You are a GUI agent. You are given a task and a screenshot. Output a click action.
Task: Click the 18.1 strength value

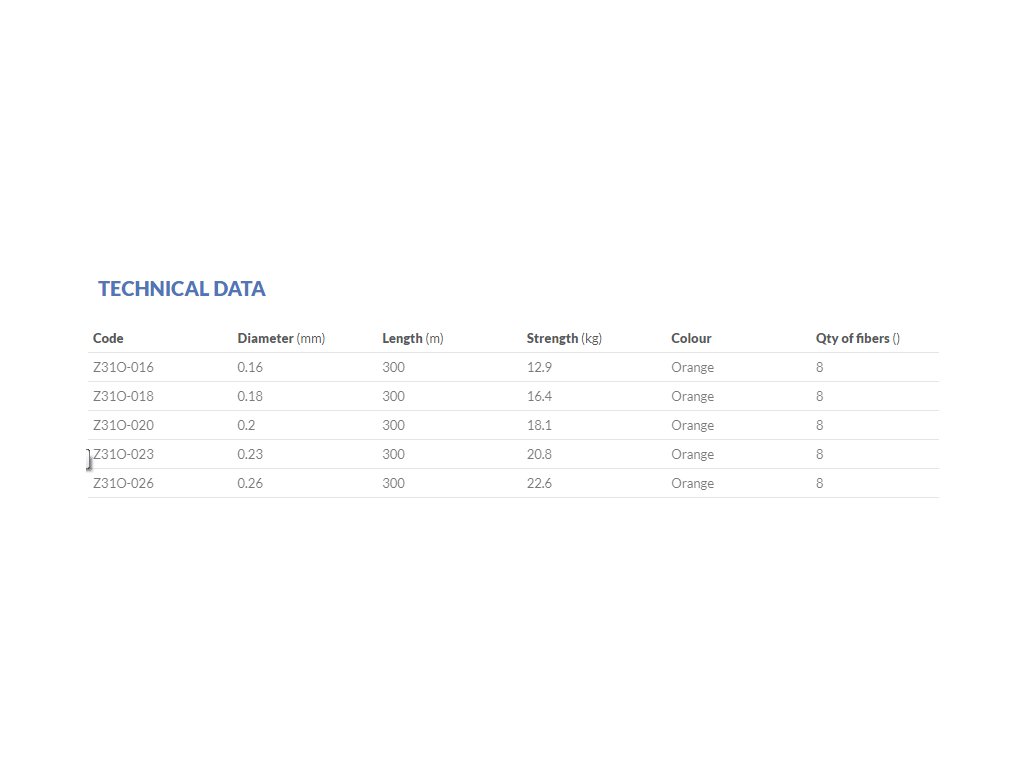pyautogui.click(x=539, y=425)
